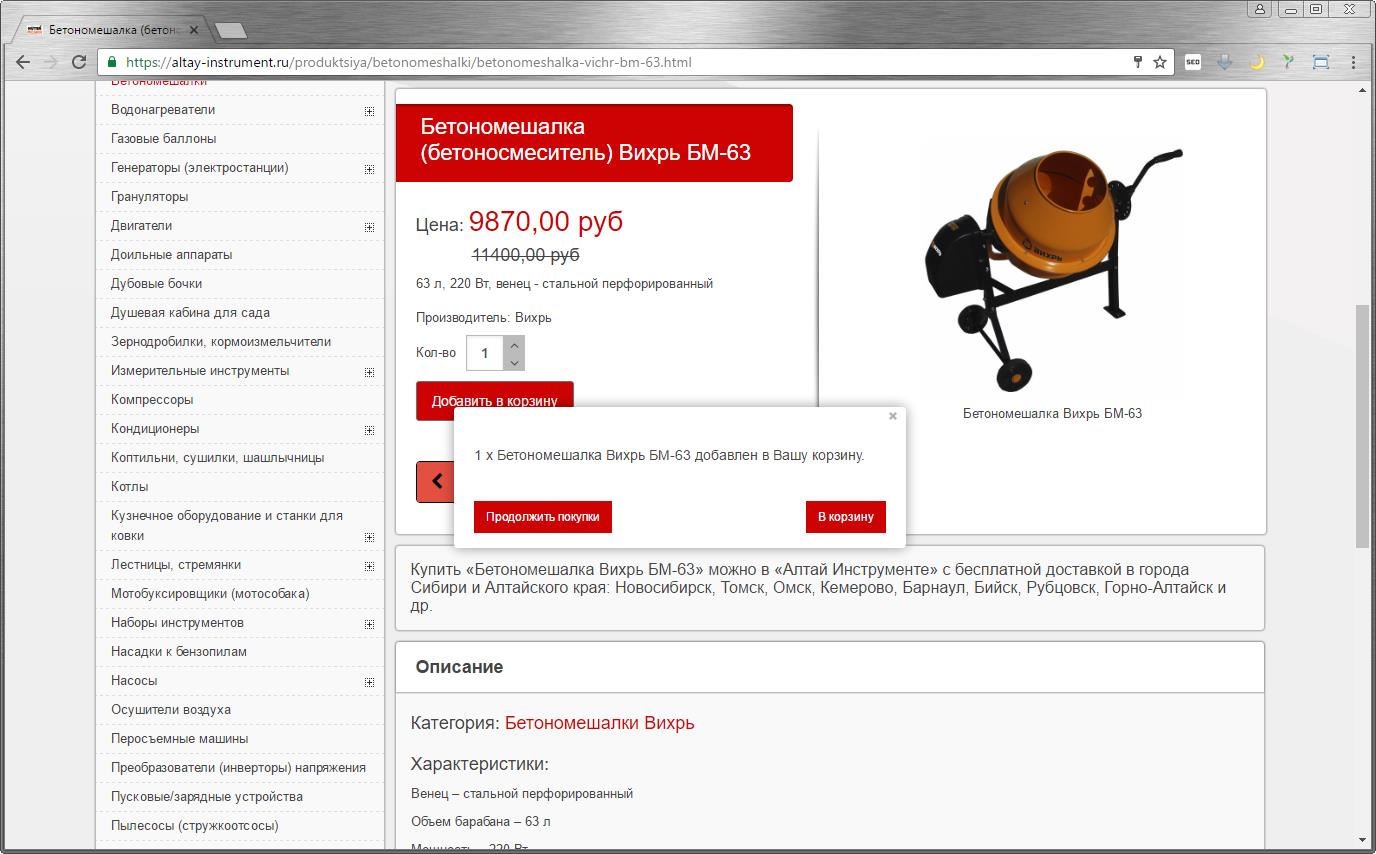Click scrollbar up arrow
This screenshot has width=1376, height=854.
click(x=1362, y=90)
